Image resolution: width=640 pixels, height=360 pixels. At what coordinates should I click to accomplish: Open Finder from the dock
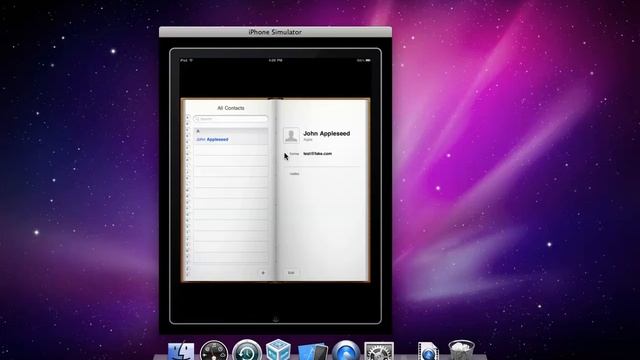pyautogui.click(x=181, y=351)
